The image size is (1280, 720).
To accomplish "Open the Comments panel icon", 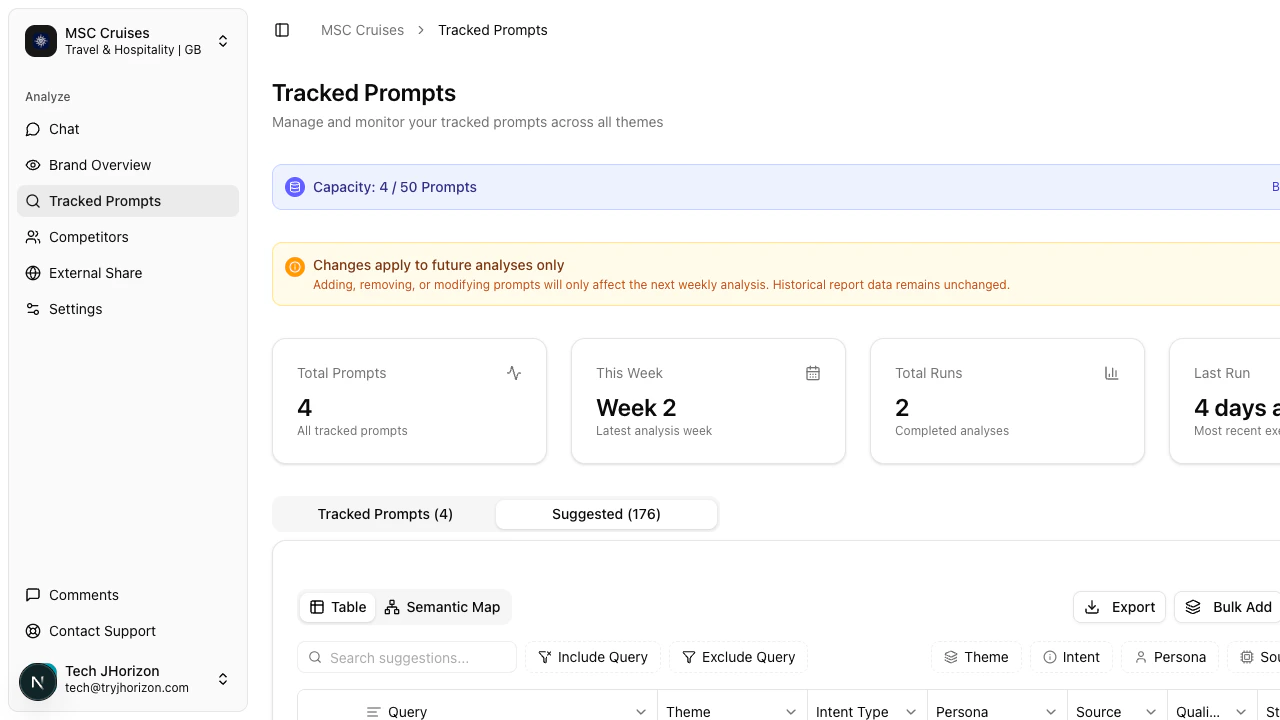I will [x=35, y=595].
